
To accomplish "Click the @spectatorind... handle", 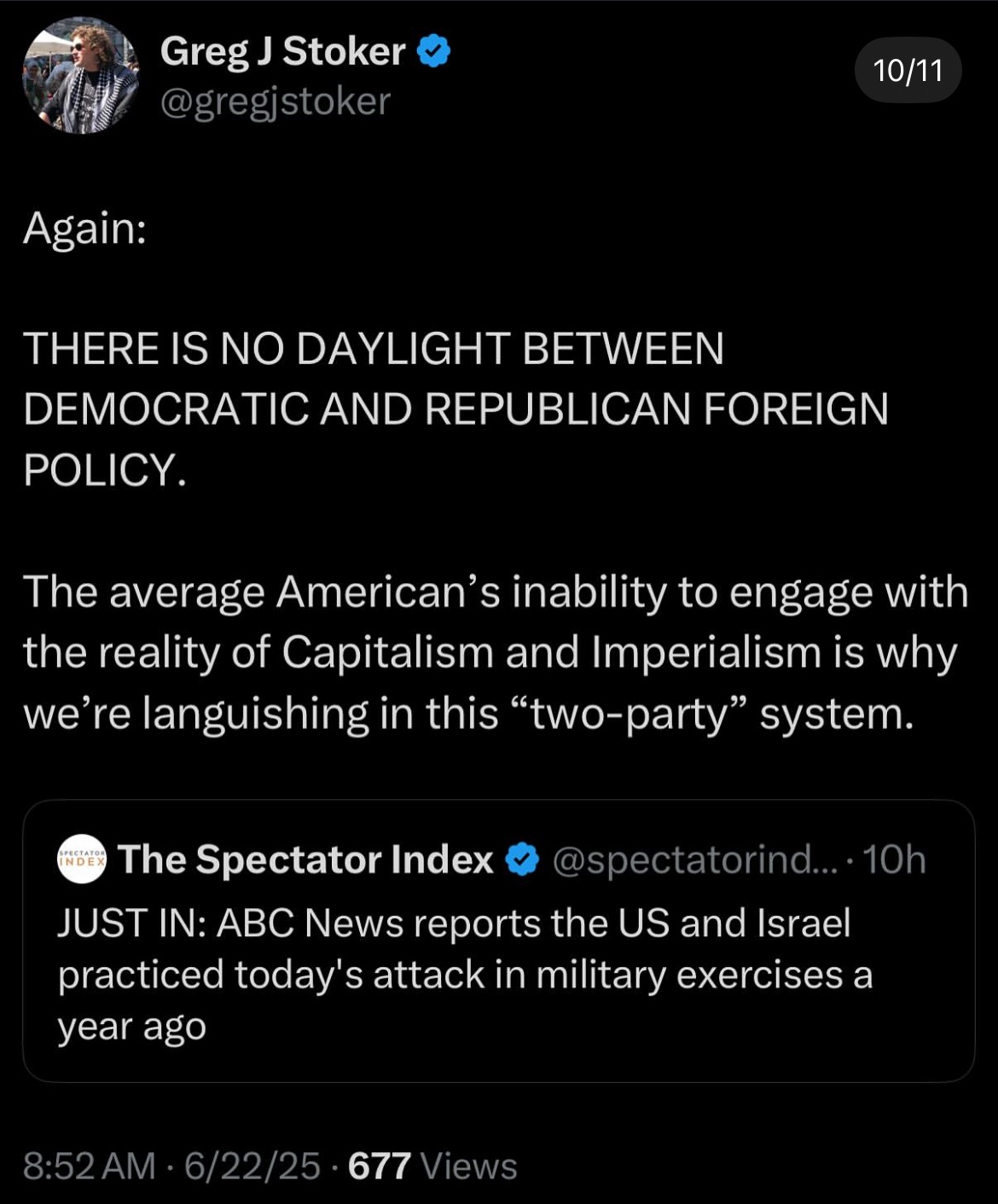I will click(696, 860).
